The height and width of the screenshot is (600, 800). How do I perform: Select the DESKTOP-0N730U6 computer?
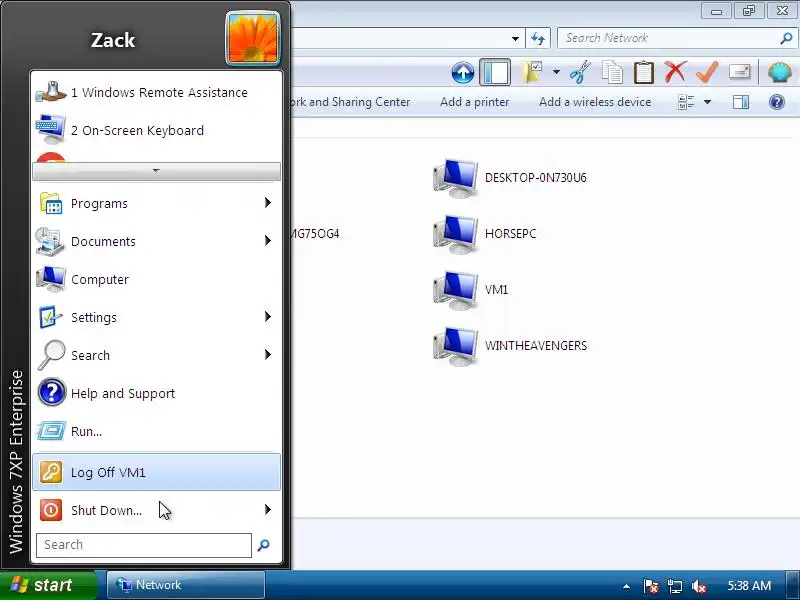pyautogui.click(x=510, y=178)
